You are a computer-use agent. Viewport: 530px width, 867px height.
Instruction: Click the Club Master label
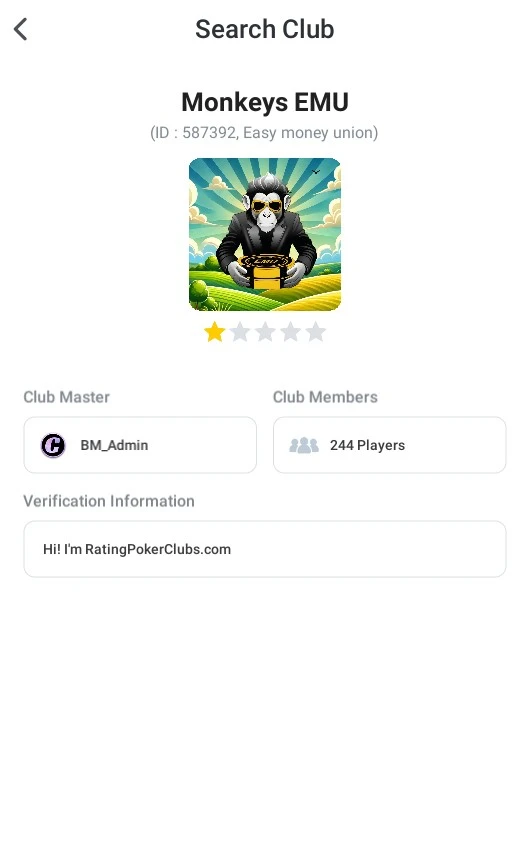pos(66,397)
